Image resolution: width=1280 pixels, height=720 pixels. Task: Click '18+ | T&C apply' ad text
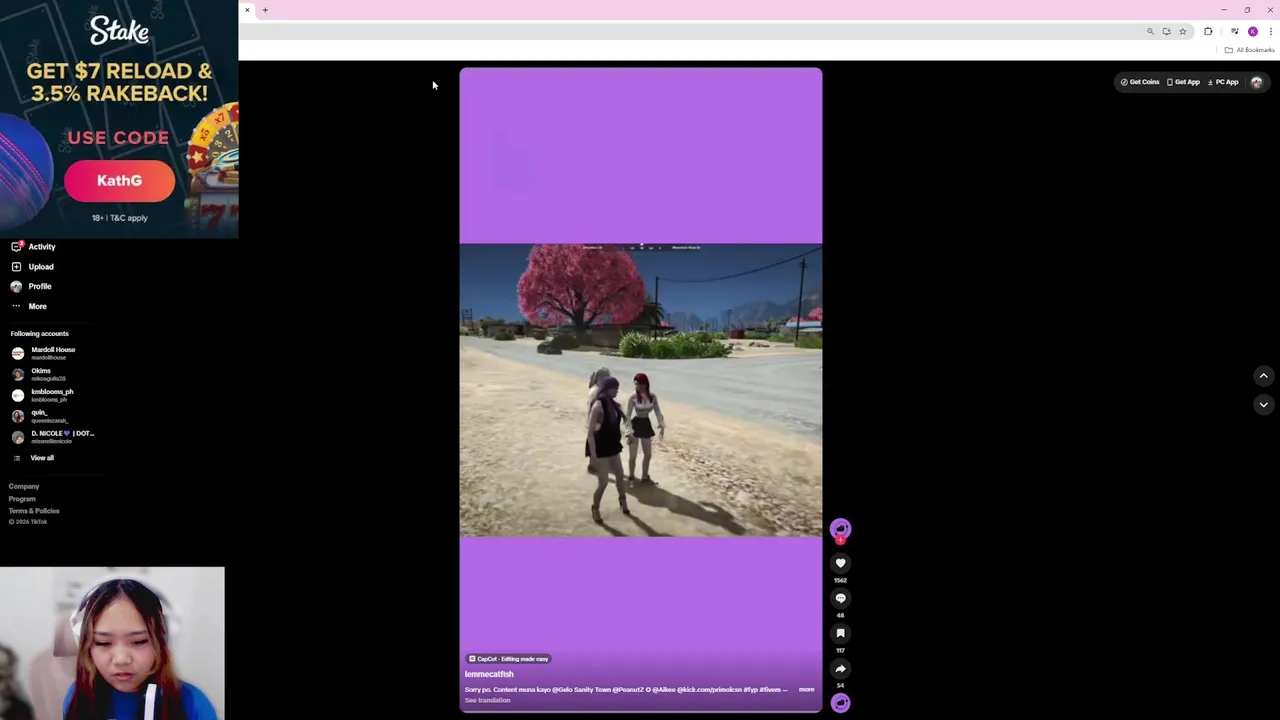click(x=119, y=218)
